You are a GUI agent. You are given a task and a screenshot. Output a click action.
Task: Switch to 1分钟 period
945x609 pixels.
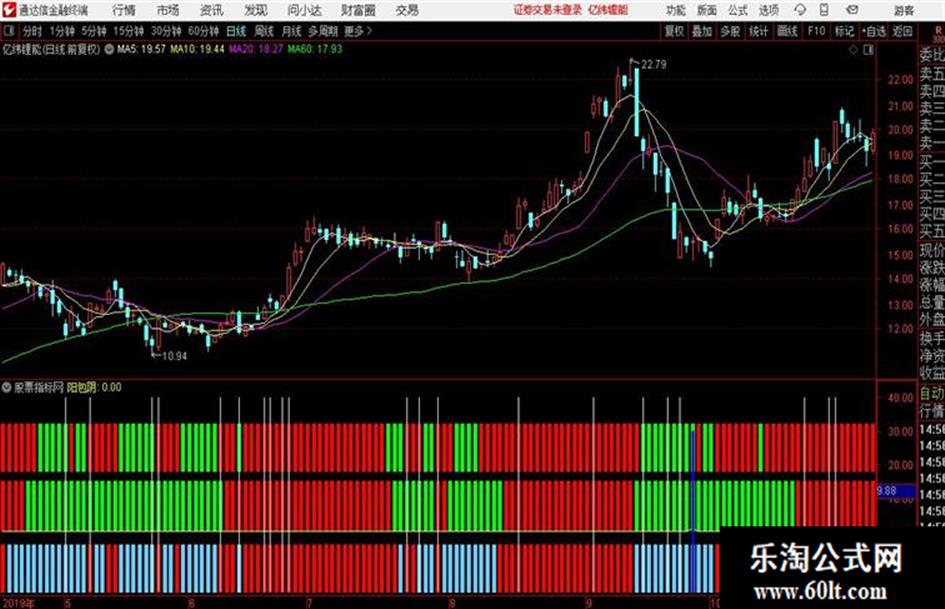[62, 31]
